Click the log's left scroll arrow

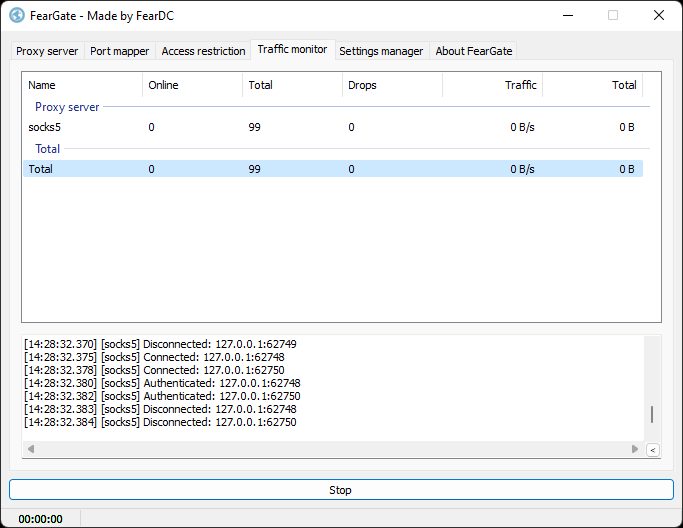[x=30, y=449]
